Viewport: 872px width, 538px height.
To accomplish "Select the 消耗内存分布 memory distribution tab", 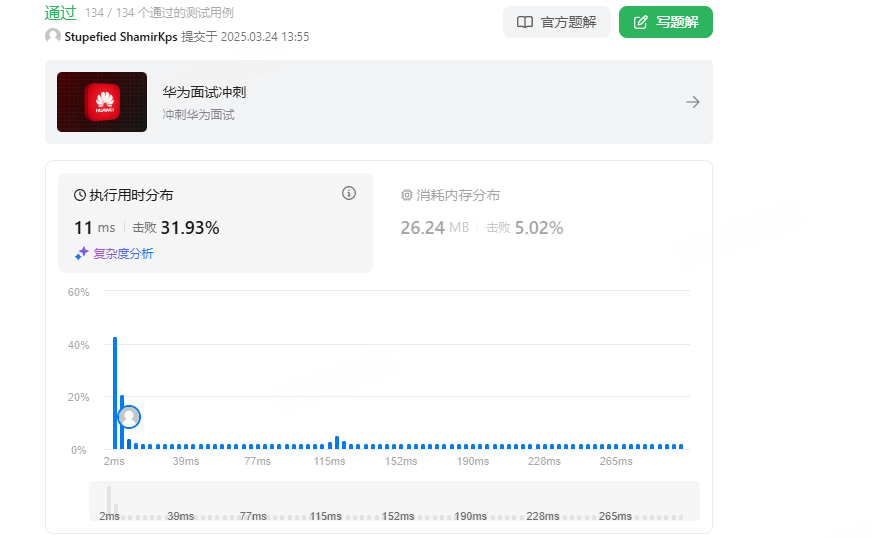I will pos(450,195).
